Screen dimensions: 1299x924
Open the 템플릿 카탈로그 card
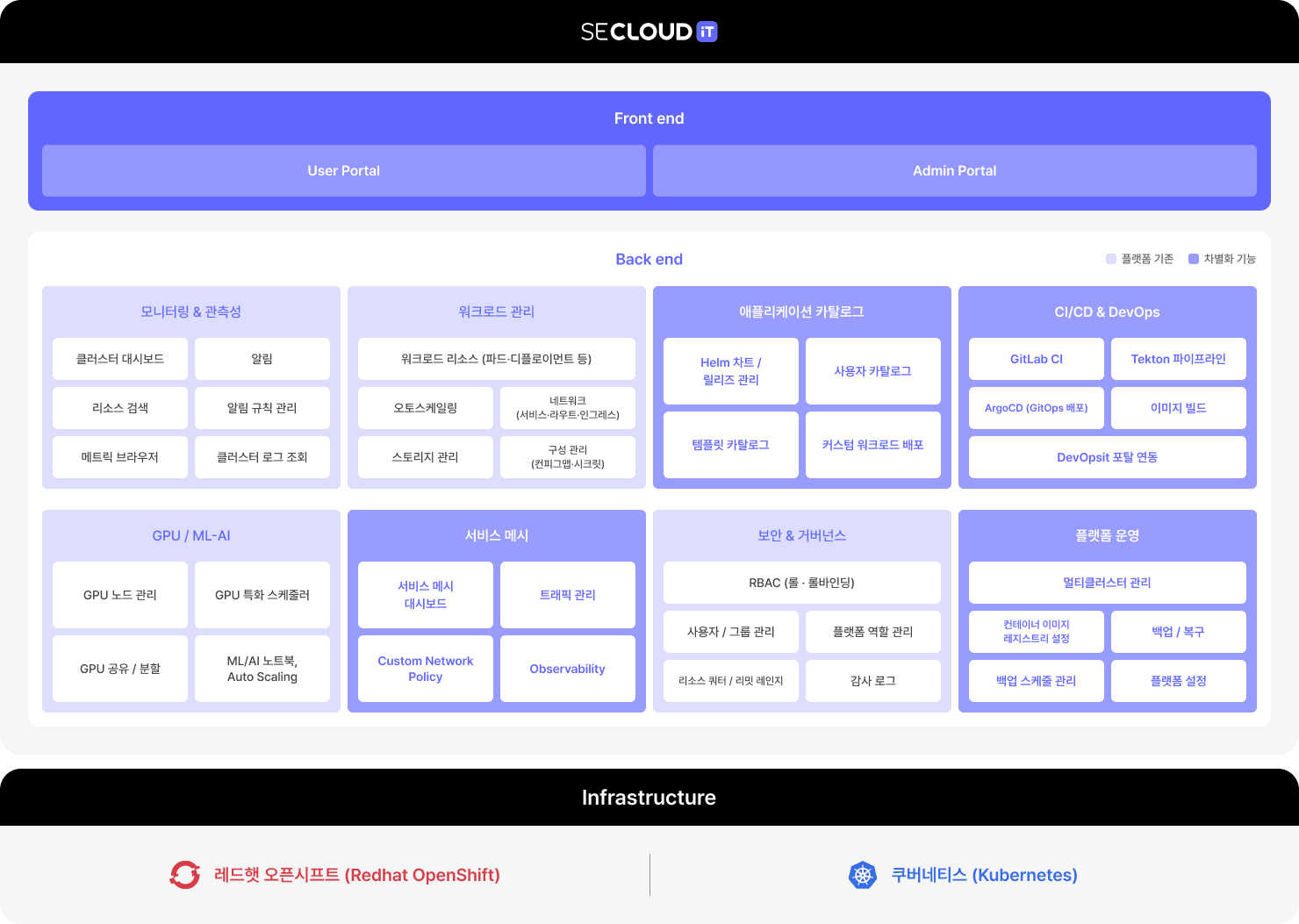coord(731,445)
